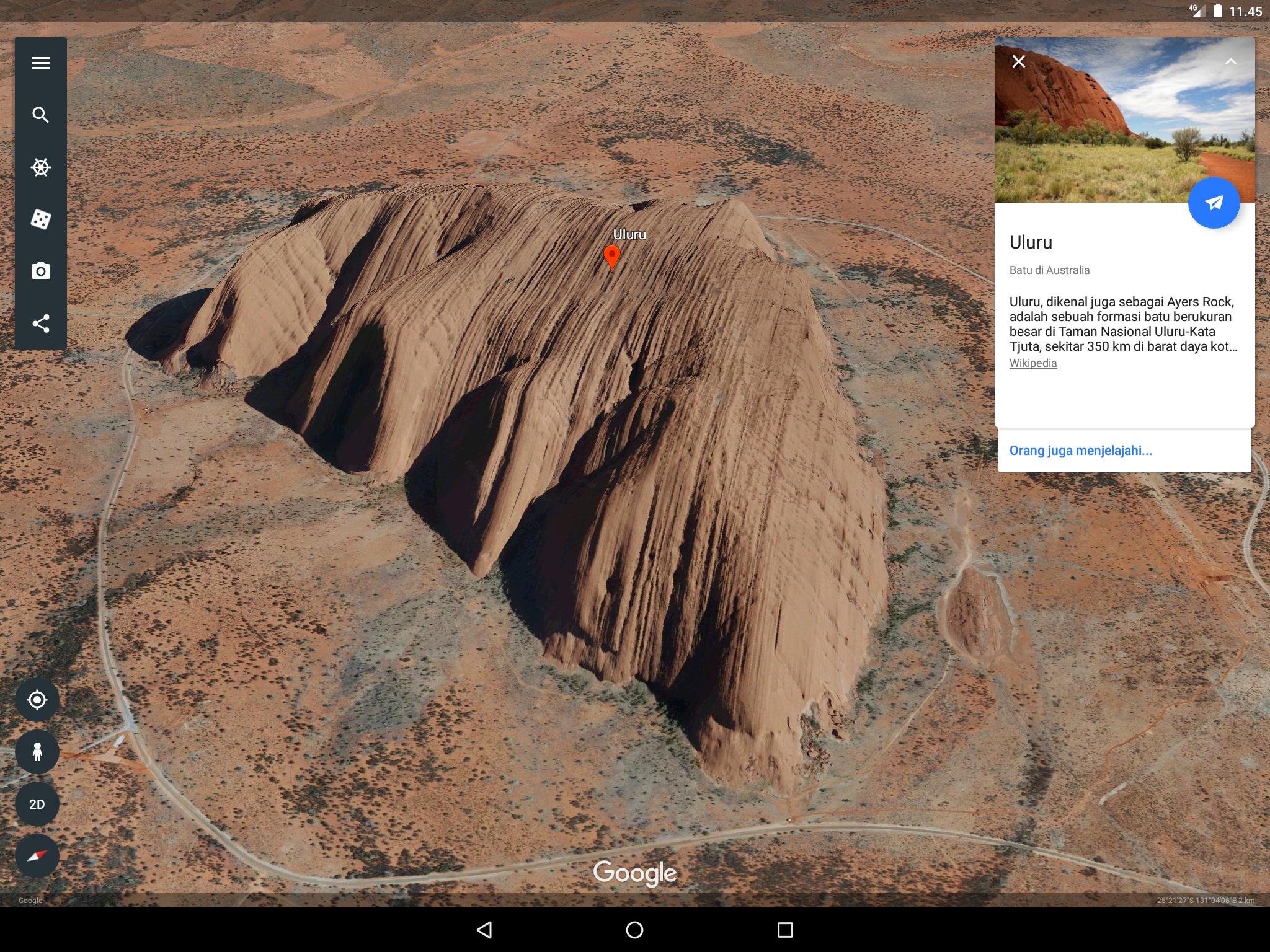Screen dimensions: 1270x952
Task: Open the search tool
Action: [x=41, y=115]
